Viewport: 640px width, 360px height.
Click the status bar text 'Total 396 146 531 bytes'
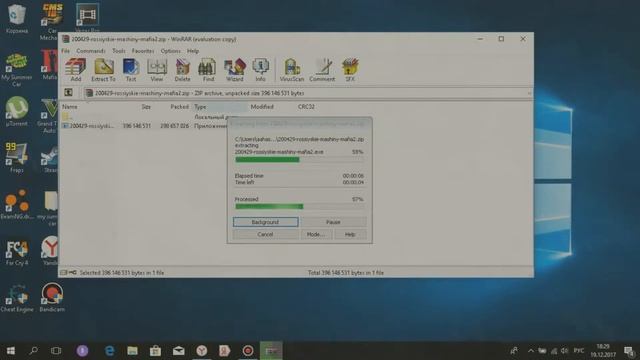point(346,273)
